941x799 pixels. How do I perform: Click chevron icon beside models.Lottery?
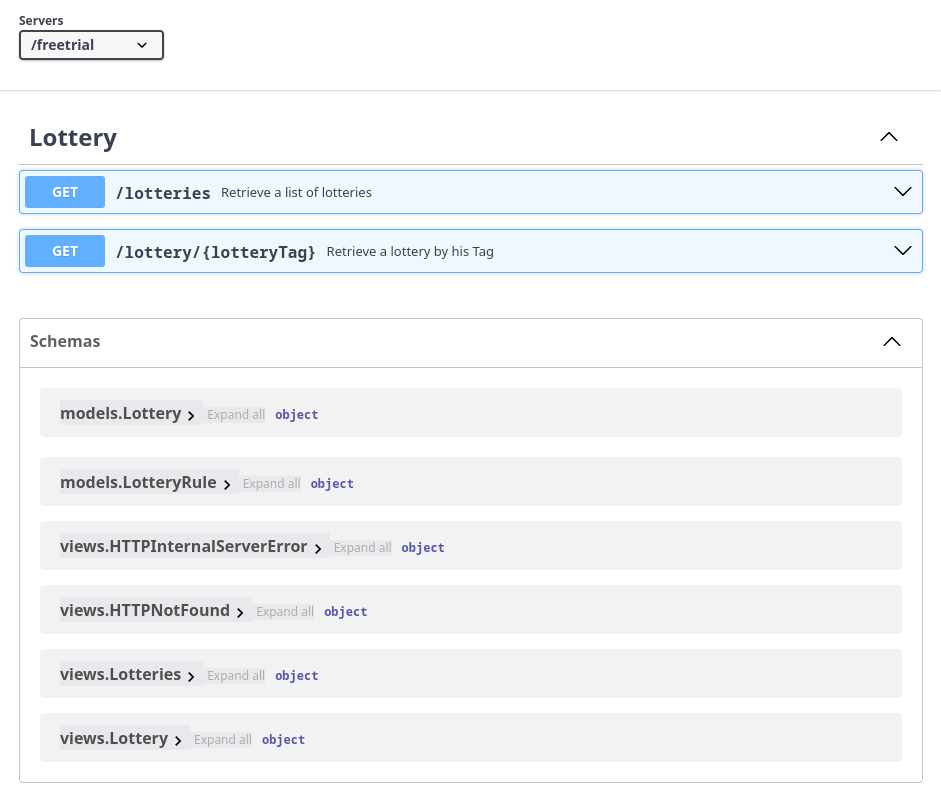click(191, 415)
